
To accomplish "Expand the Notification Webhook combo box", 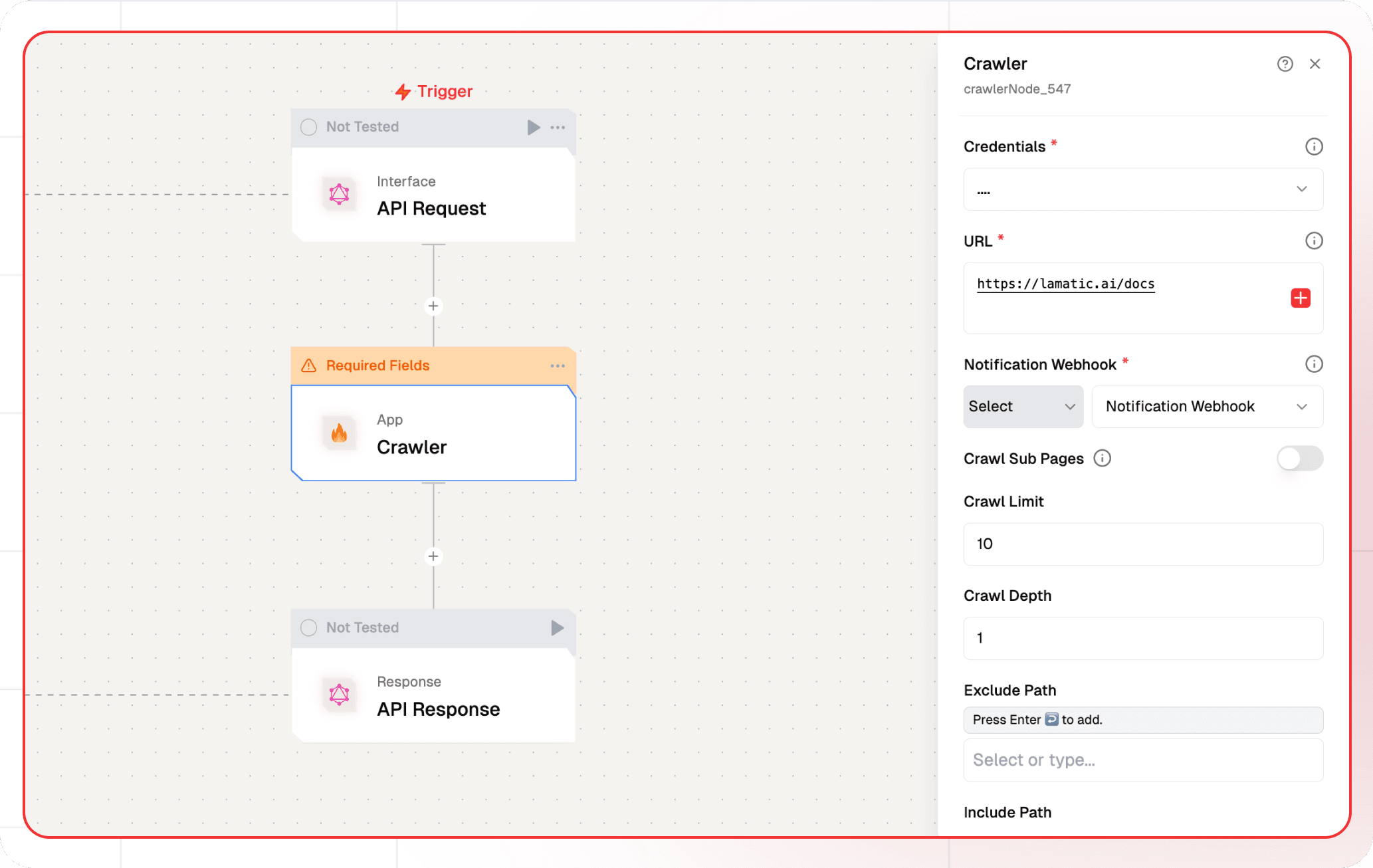I will (x=1208, y=407).
